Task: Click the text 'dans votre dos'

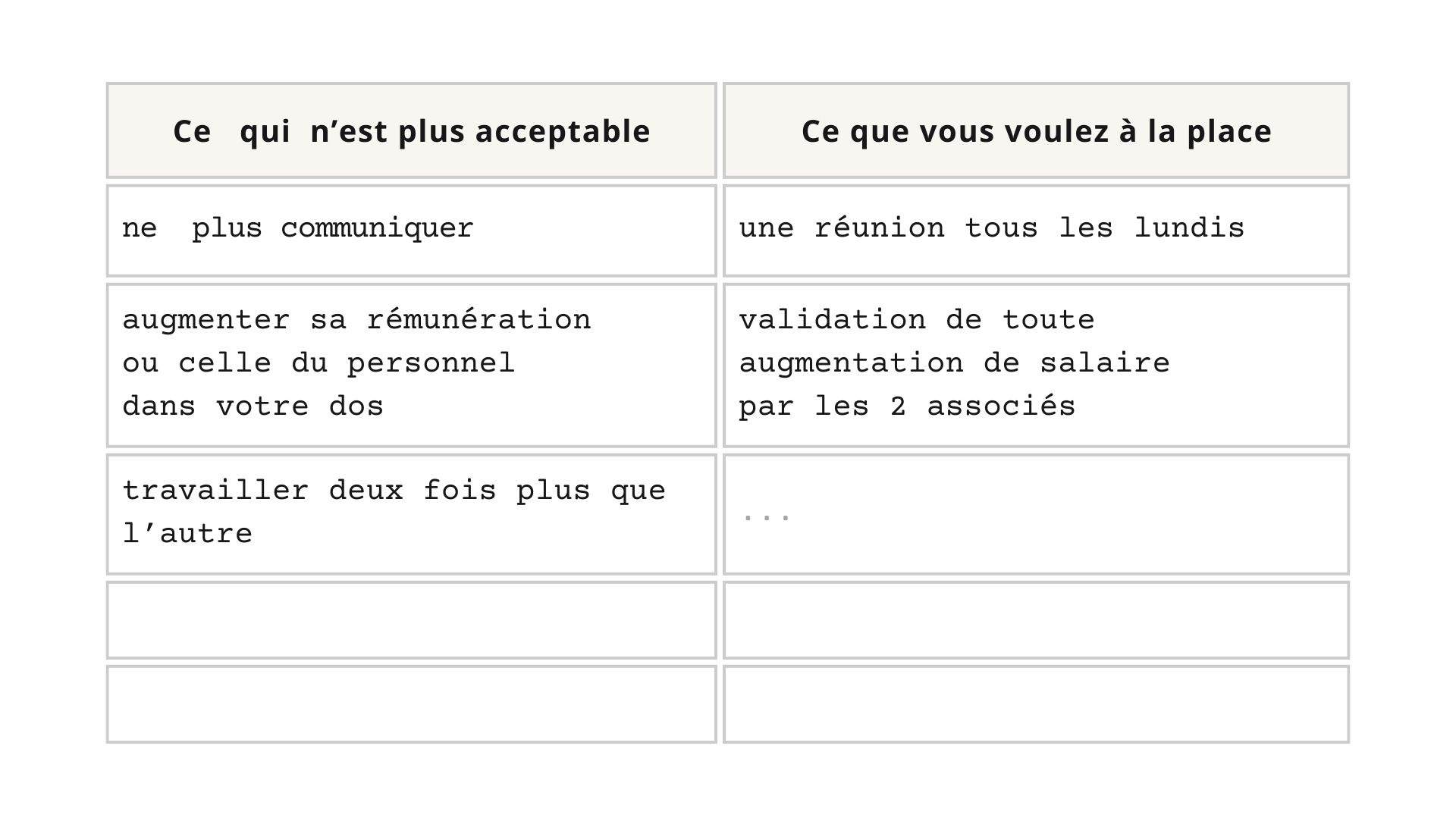Action: [253, 406]
